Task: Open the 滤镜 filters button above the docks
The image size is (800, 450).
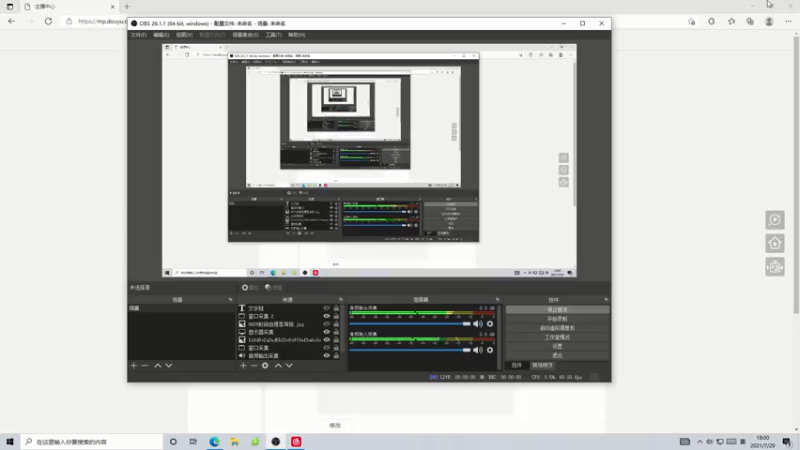Action: click(x=274, y=287)
